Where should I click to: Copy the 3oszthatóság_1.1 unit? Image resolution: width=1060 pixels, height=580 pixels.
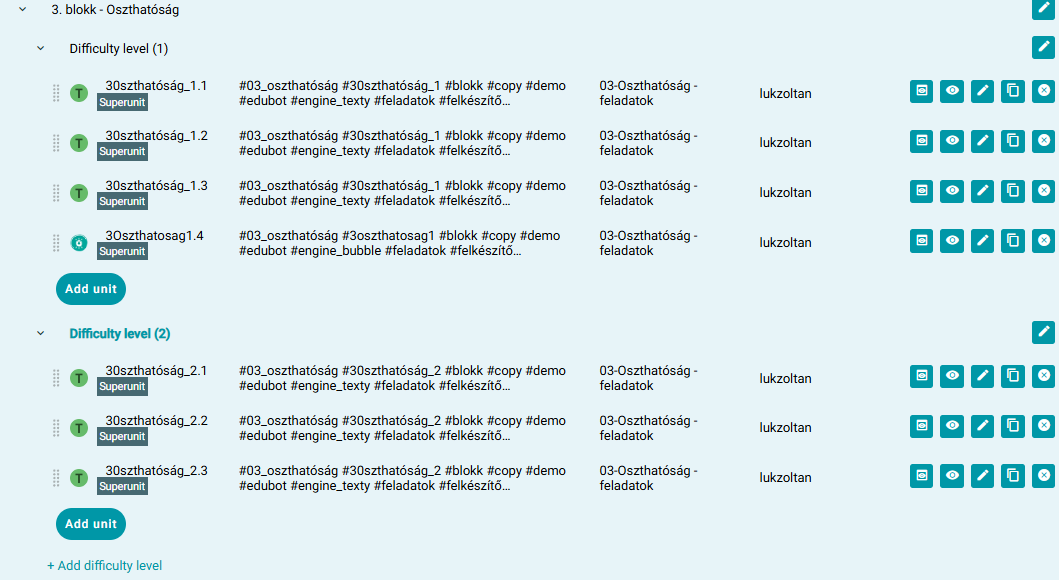[x=1013, y=91]
